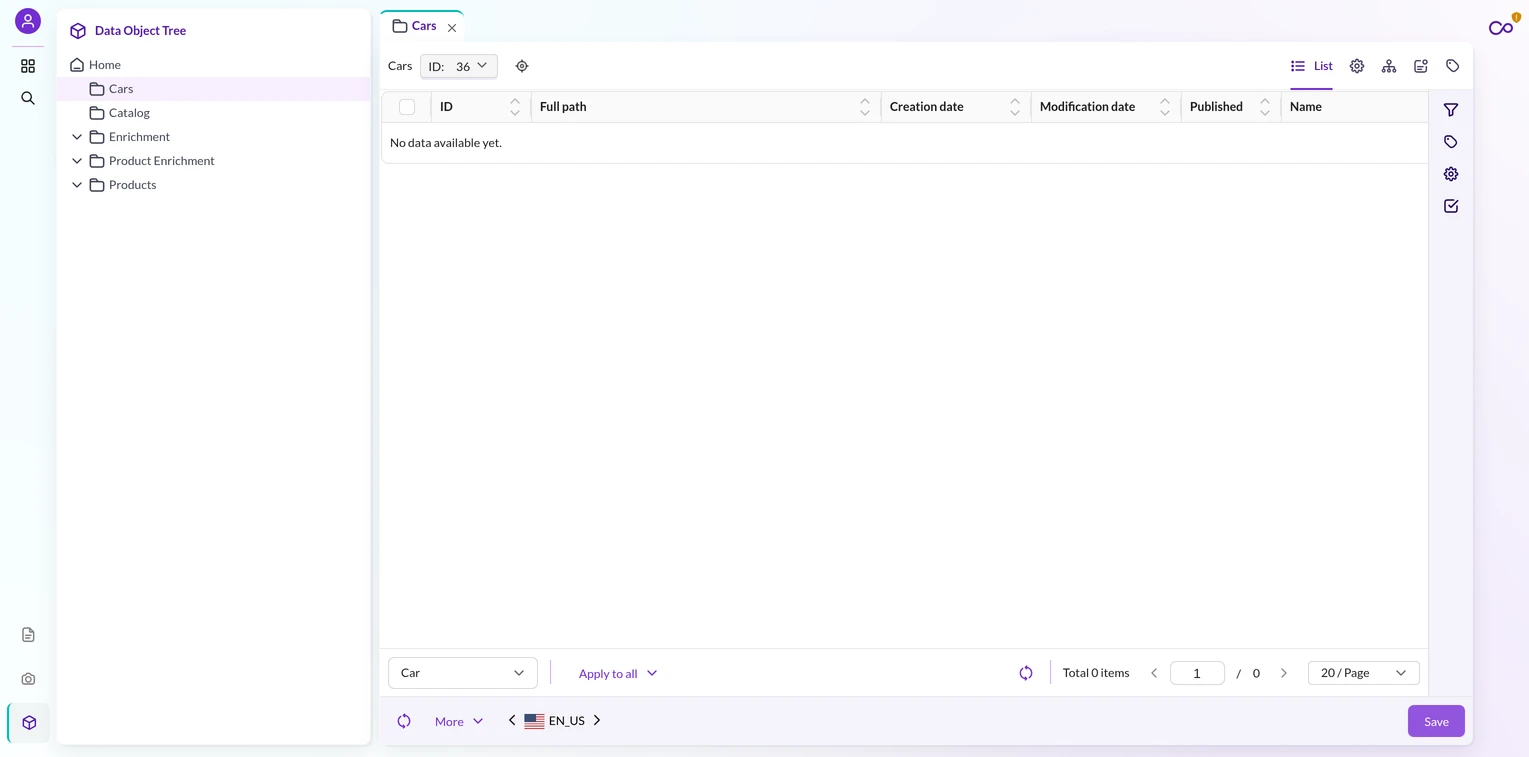Click the Save button
The width and height of the screenshot is (1529, 757).
point(1436,721)
